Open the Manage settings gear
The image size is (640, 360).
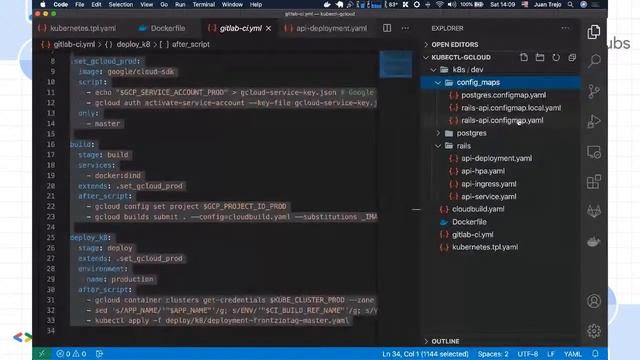[594, 330]
